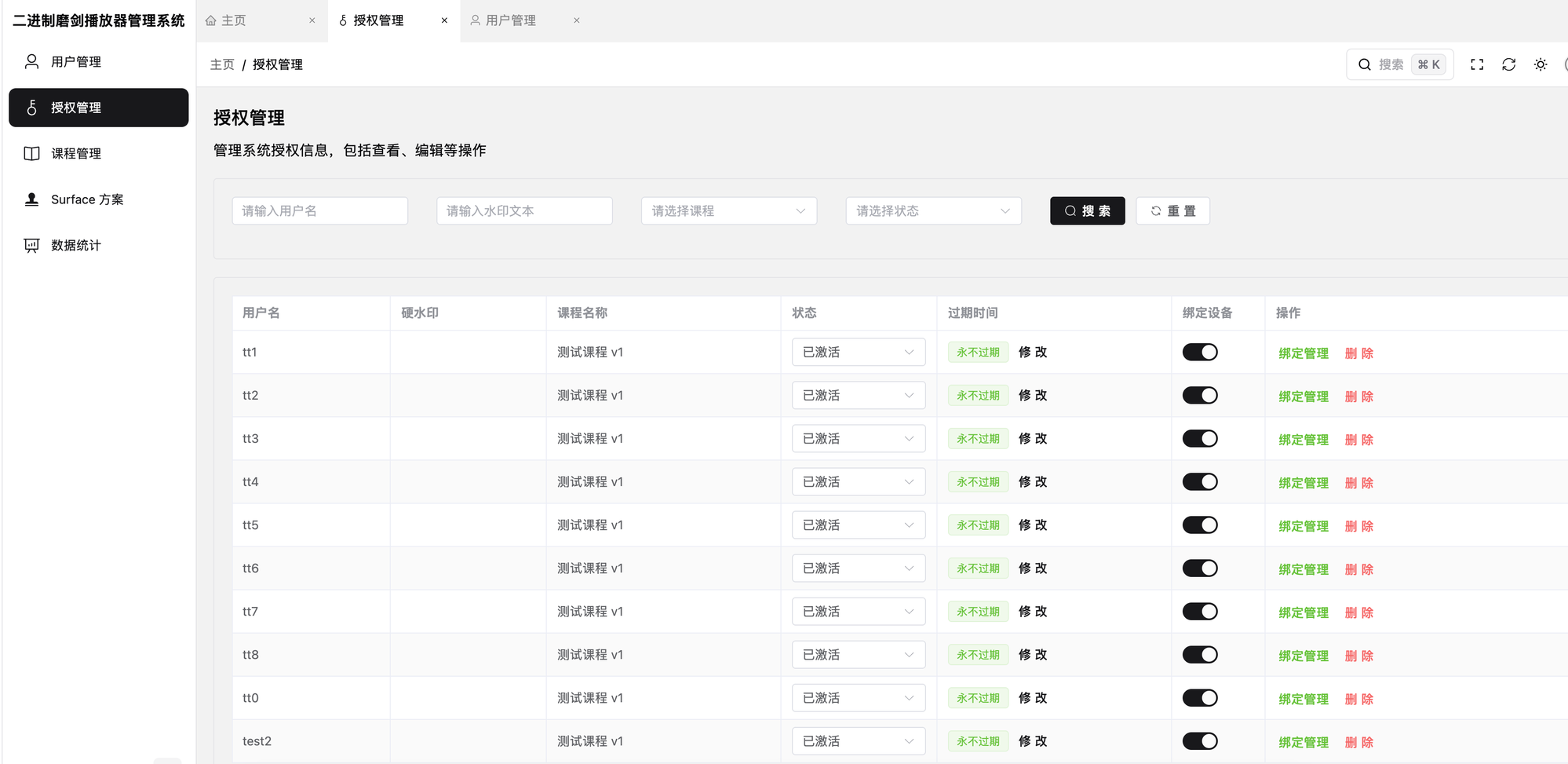
Task: Expand the 请选择课程 dropdown
Action: click(728, 211)
